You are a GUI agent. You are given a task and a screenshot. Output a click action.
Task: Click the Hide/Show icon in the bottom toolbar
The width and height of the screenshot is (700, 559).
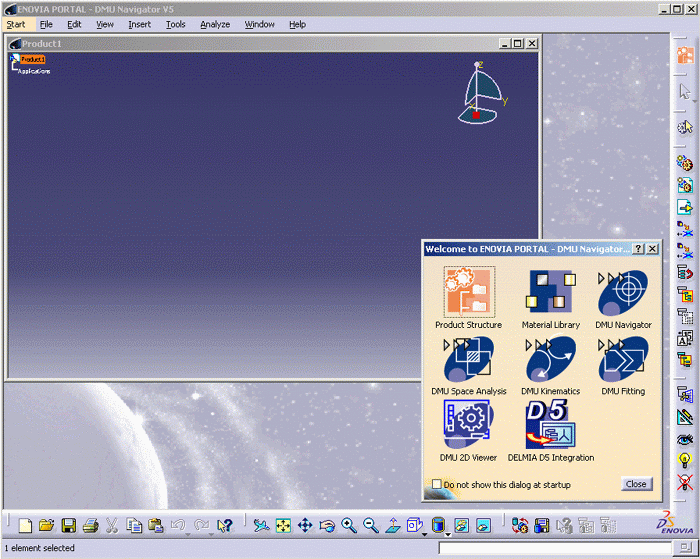462,526
